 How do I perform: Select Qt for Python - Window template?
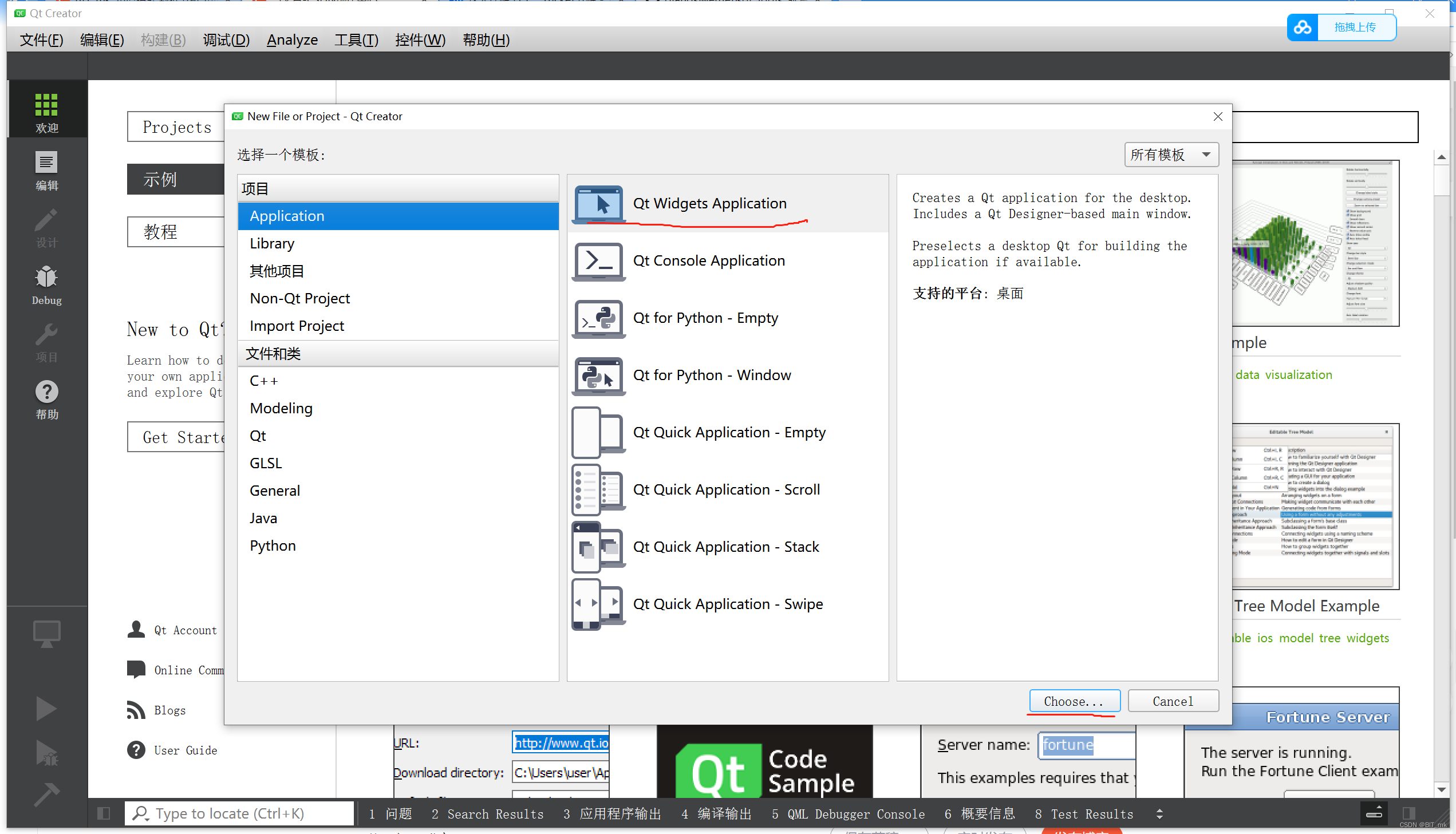[x=711, y=375]
